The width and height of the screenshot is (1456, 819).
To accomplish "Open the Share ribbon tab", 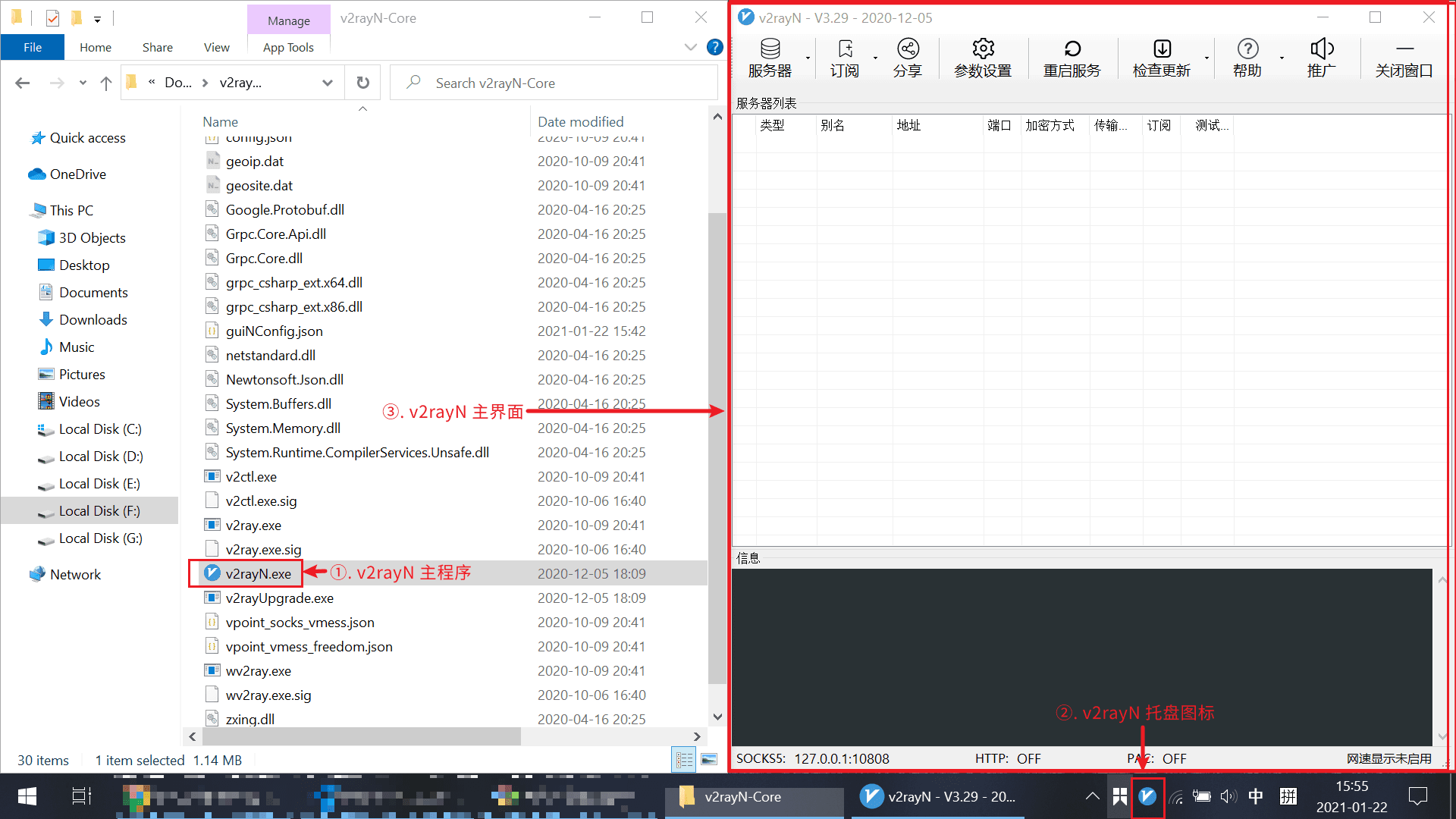I will click(158, 47).
